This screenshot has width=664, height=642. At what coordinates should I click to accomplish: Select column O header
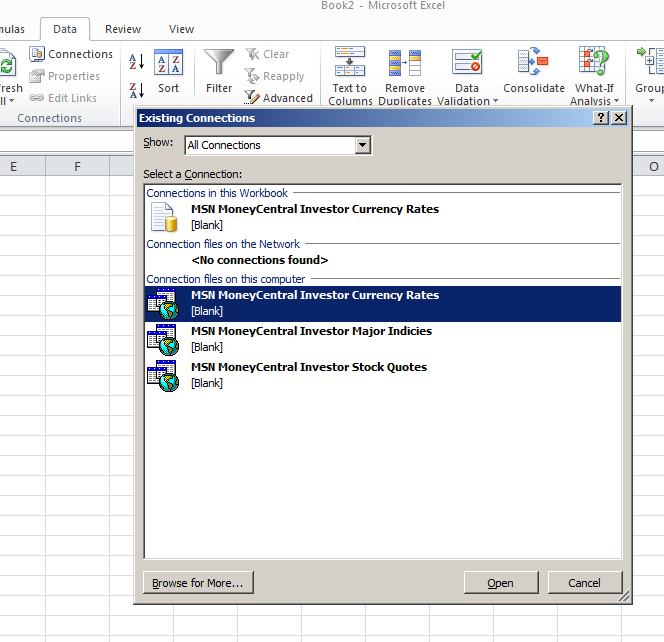653,166
